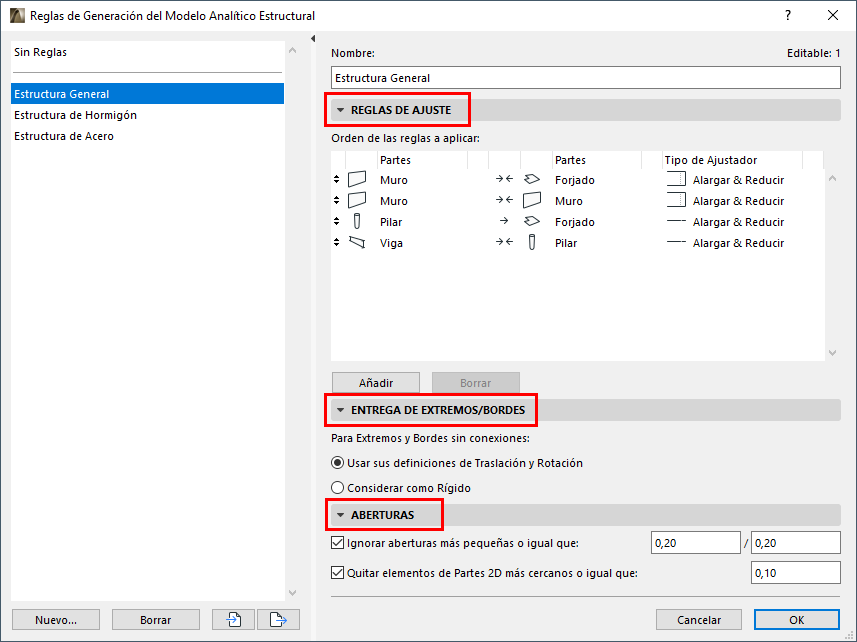The image size is (857, 642).
Task: Click the wall icon in Muro–Forjado row
Action: coord(357,179)
